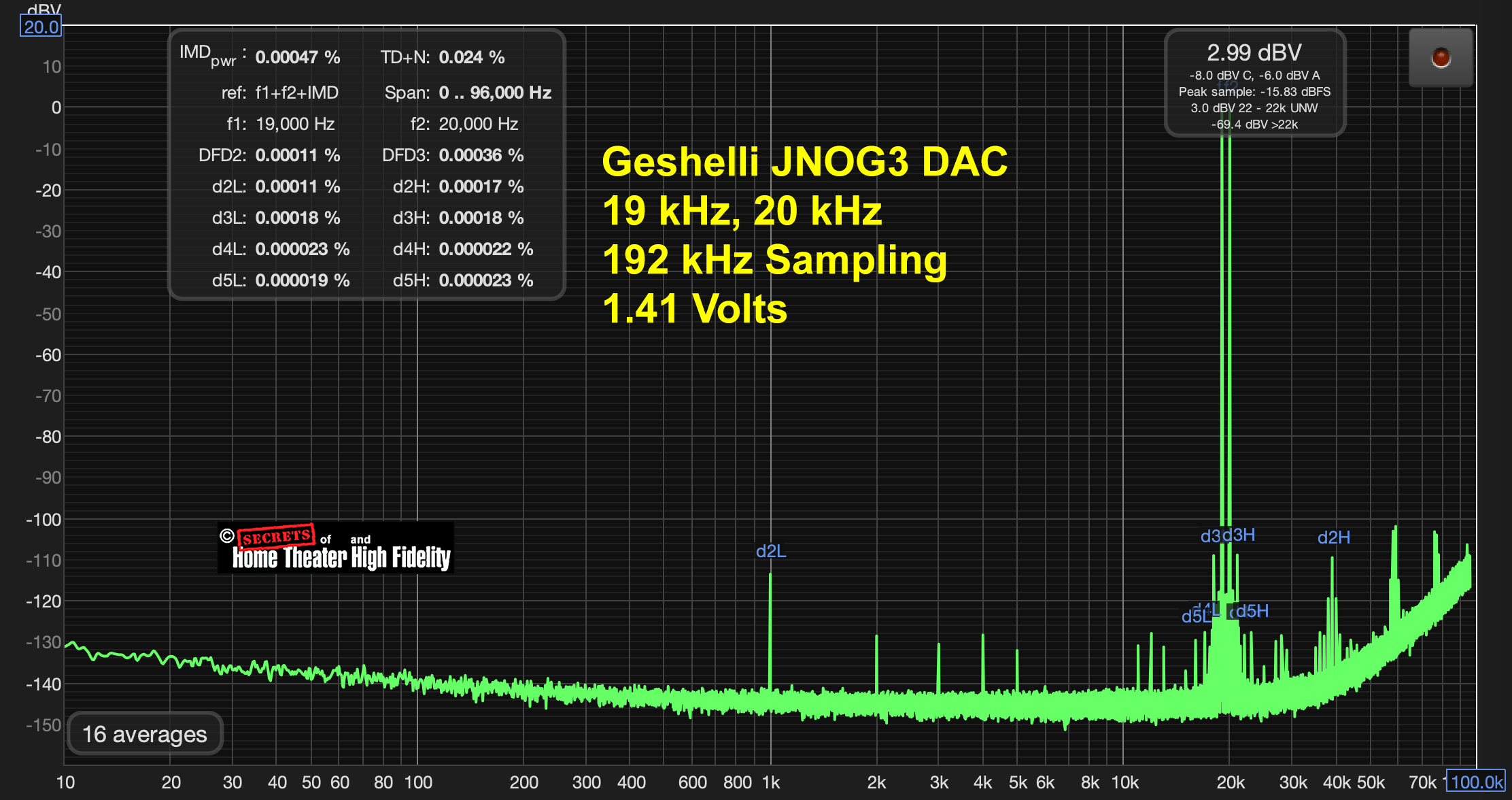Click the -100 dBV axis label
This screenshot has width=1512, height=800.
(44, 520)
